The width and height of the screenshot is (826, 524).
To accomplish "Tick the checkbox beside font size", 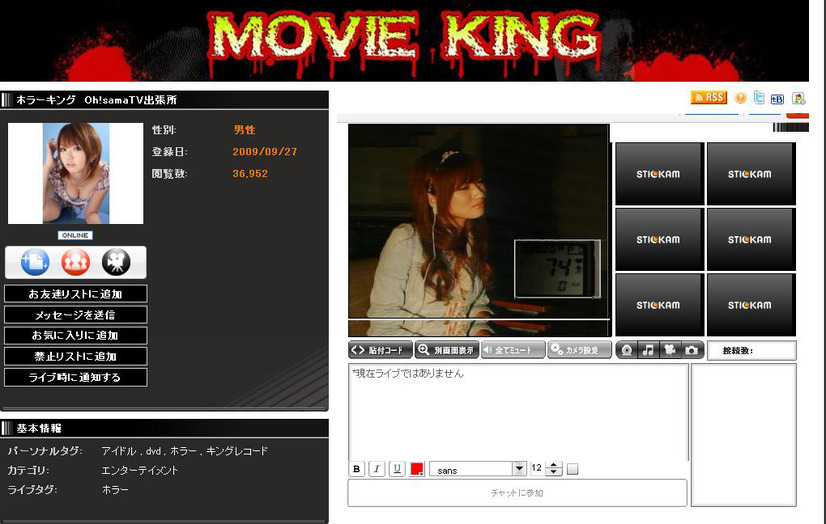I will coord(573,469).
